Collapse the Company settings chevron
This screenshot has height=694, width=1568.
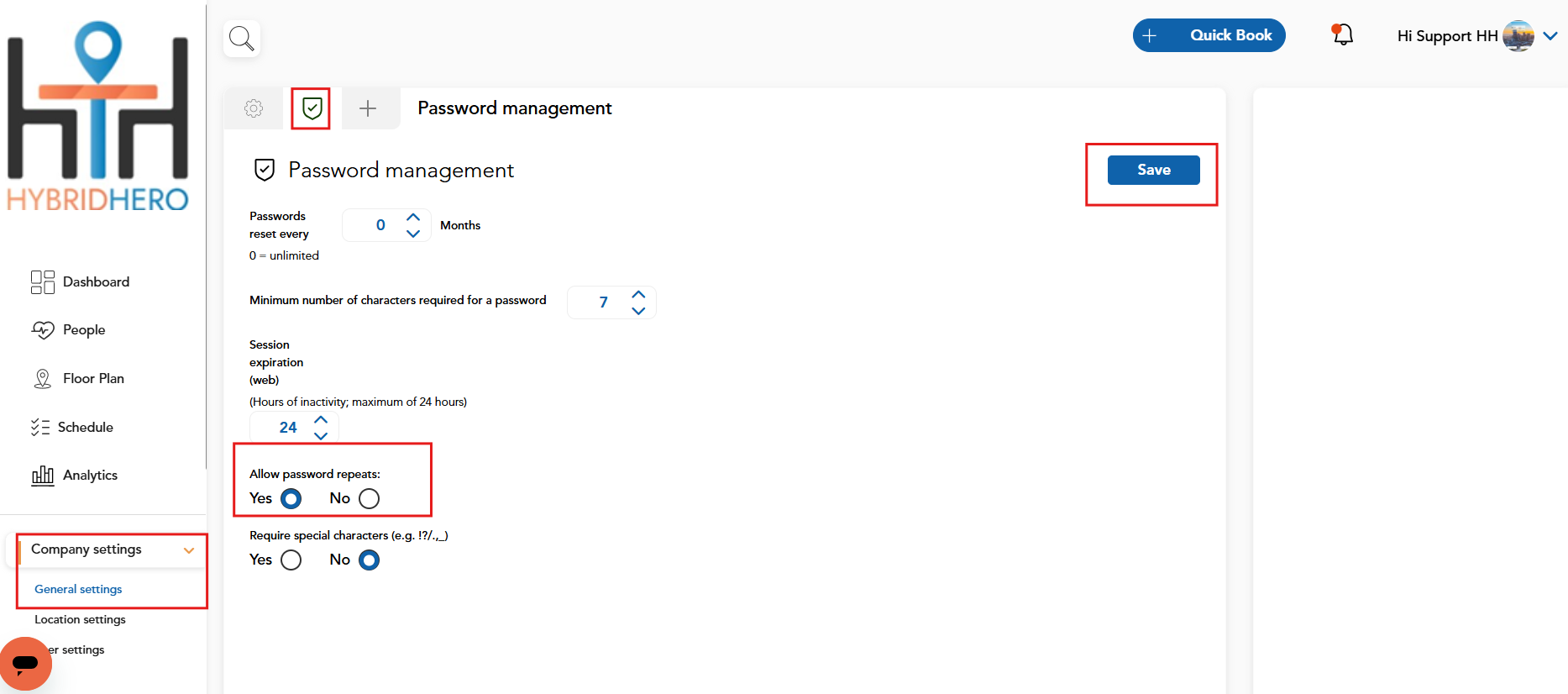click(x=188, y=550)
